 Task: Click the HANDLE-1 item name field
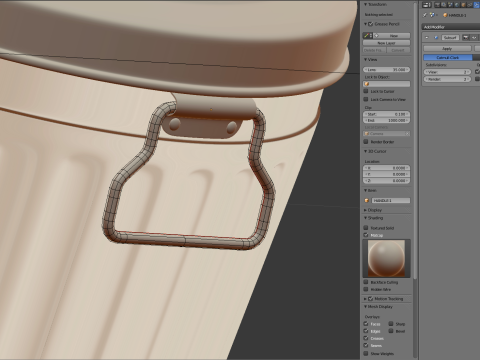coord(391,200)
